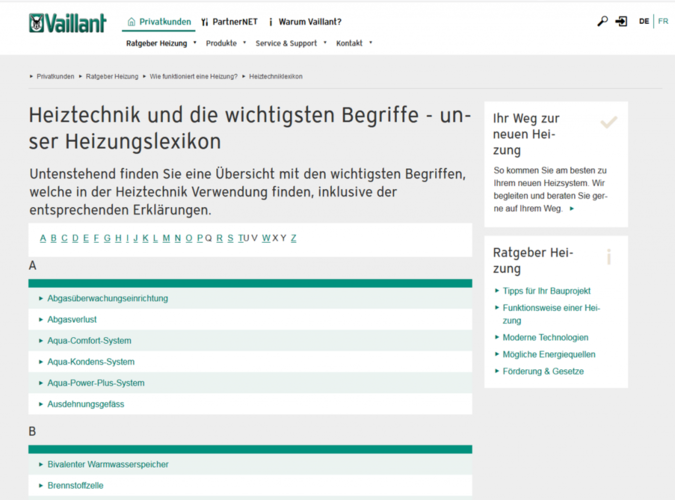Click the PartnerNET tools icon
Viewport: 675px width, 500px height.
(204, 22)
